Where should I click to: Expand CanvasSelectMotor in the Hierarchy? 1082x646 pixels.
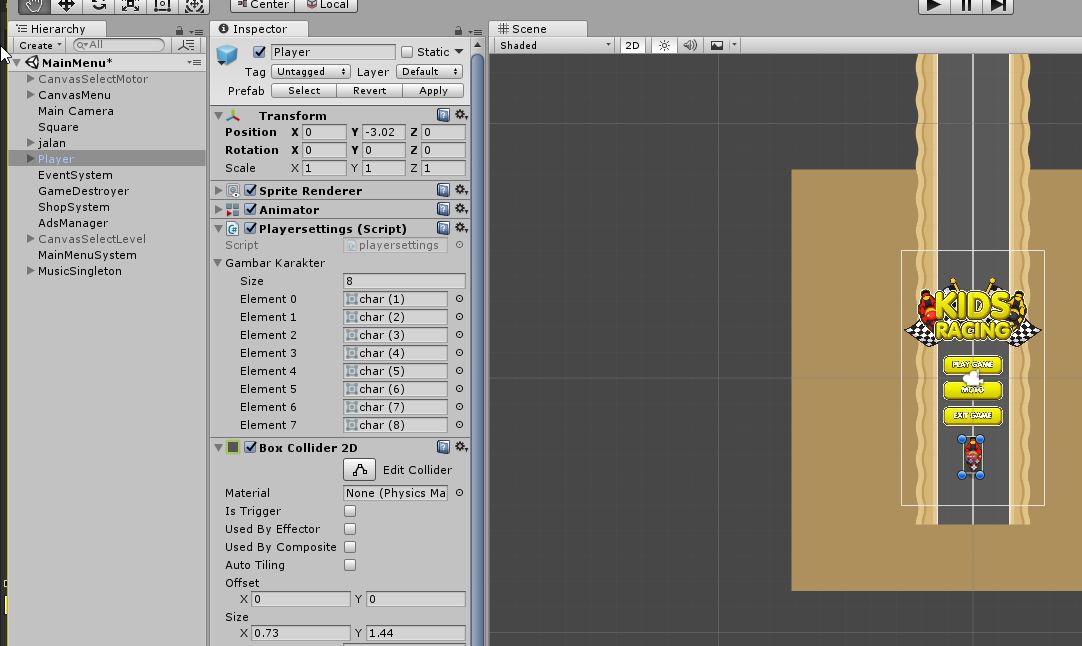click(x=31, y=79)
